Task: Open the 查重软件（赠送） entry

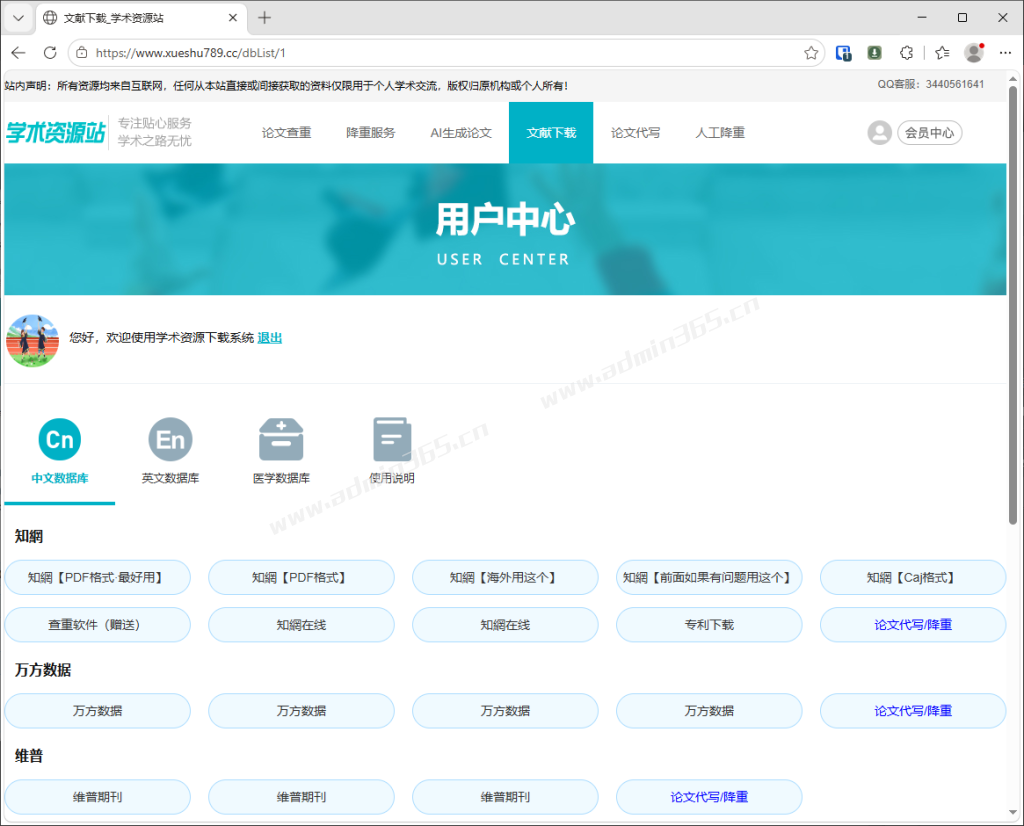Action: click(97, 625)
